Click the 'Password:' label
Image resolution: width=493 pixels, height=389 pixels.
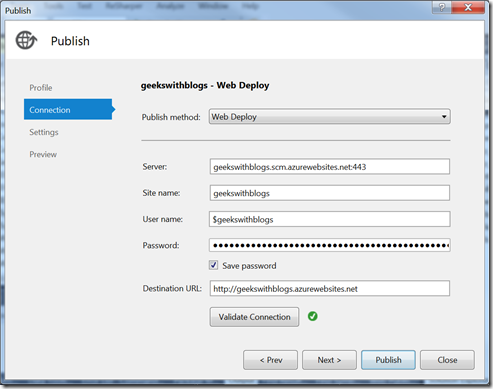point(161,246)
